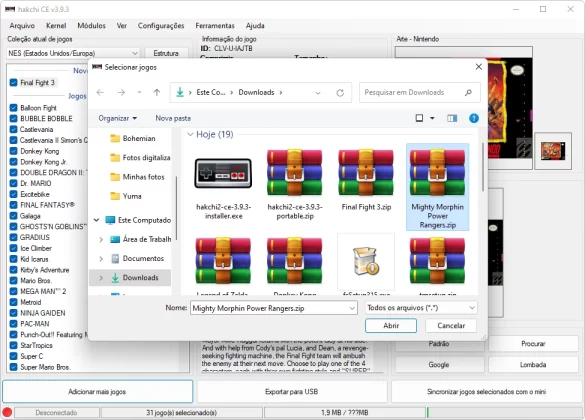Viewport: 585px width, 420px height.
Task: Collapse the Este Computador tree node
Action: [x=96, y=220]
